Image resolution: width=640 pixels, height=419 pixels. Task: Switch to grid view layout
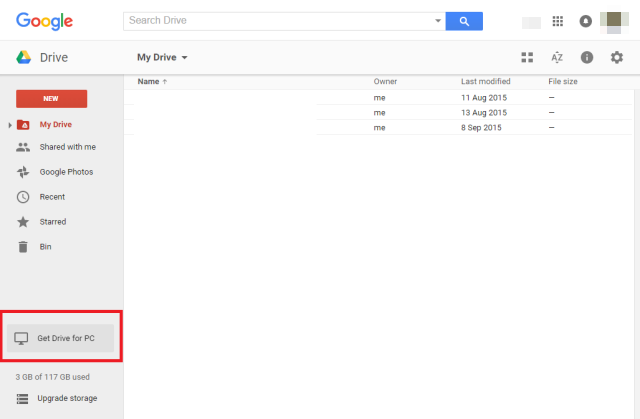tap(527, 57)
